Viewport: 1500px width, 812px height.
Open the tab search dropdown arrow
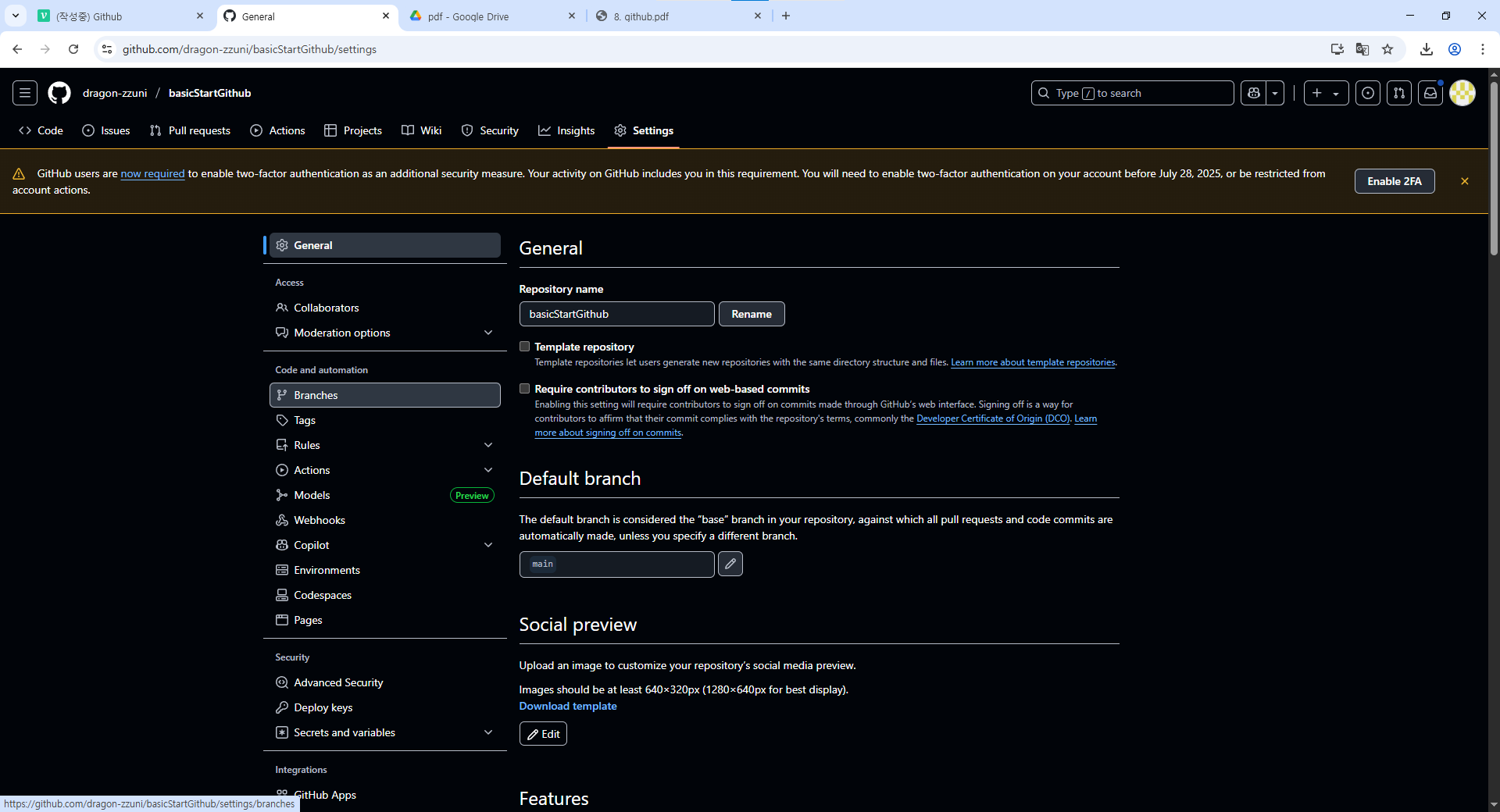pyautogui.click(x=16, y=16)
